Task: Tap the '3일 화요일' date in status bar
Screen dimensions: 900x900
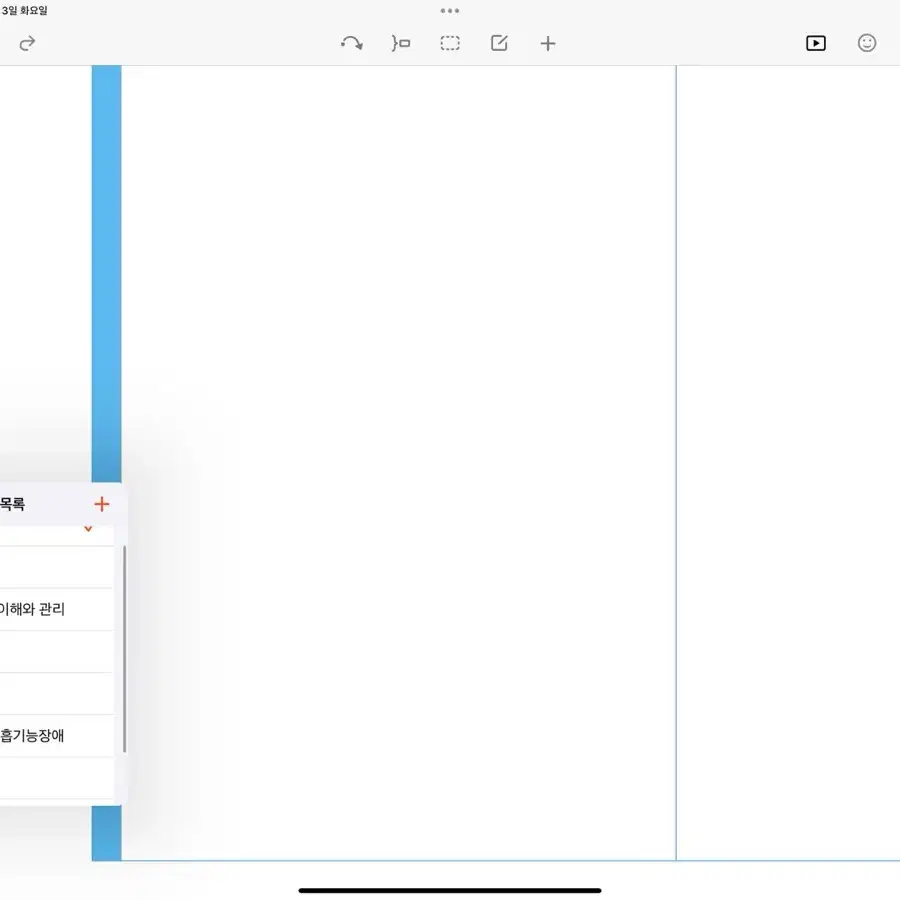Action: pyautogui.click(x=24, y=10)
